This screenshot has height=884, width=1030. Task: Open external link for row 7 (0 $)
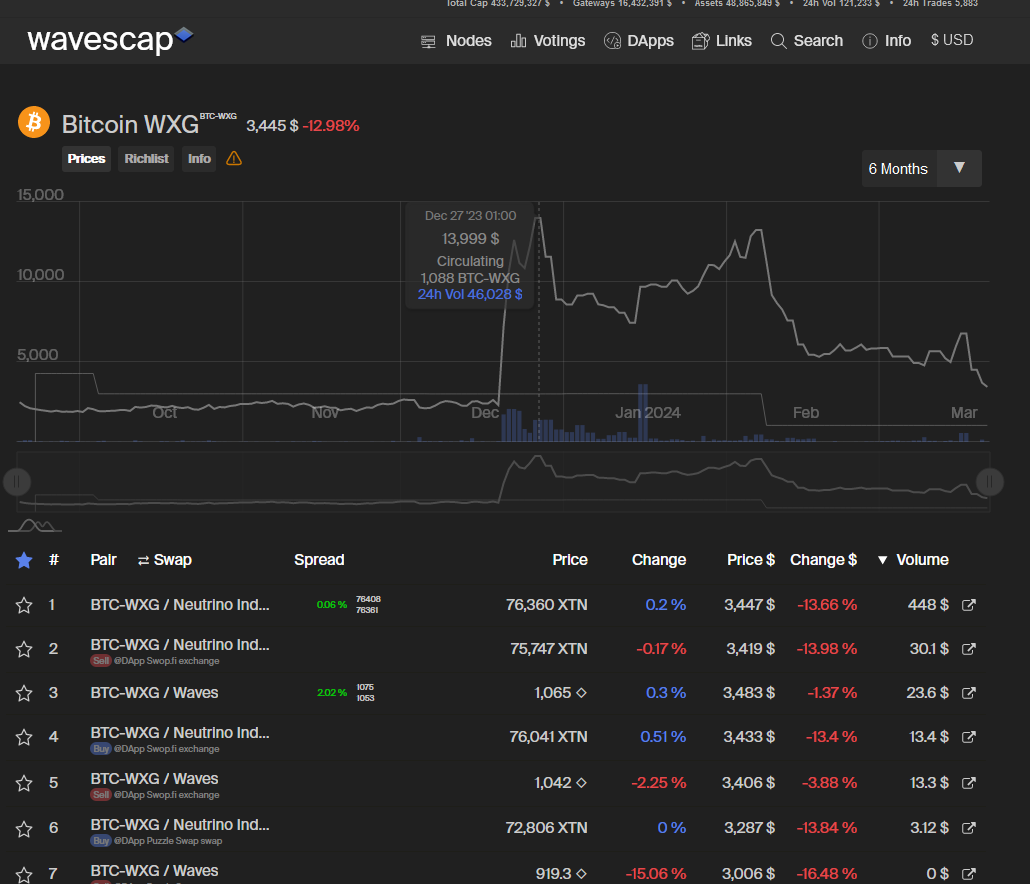click(x=969, y=874)
